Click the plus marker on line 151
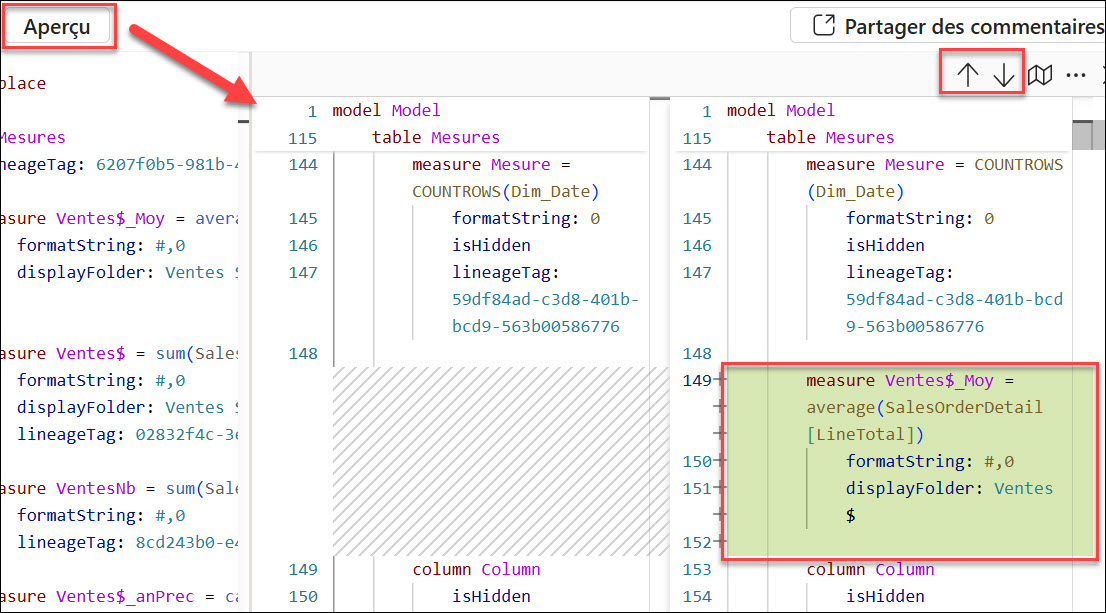This screenshot has width=1106, height=613. pos(719,489)
